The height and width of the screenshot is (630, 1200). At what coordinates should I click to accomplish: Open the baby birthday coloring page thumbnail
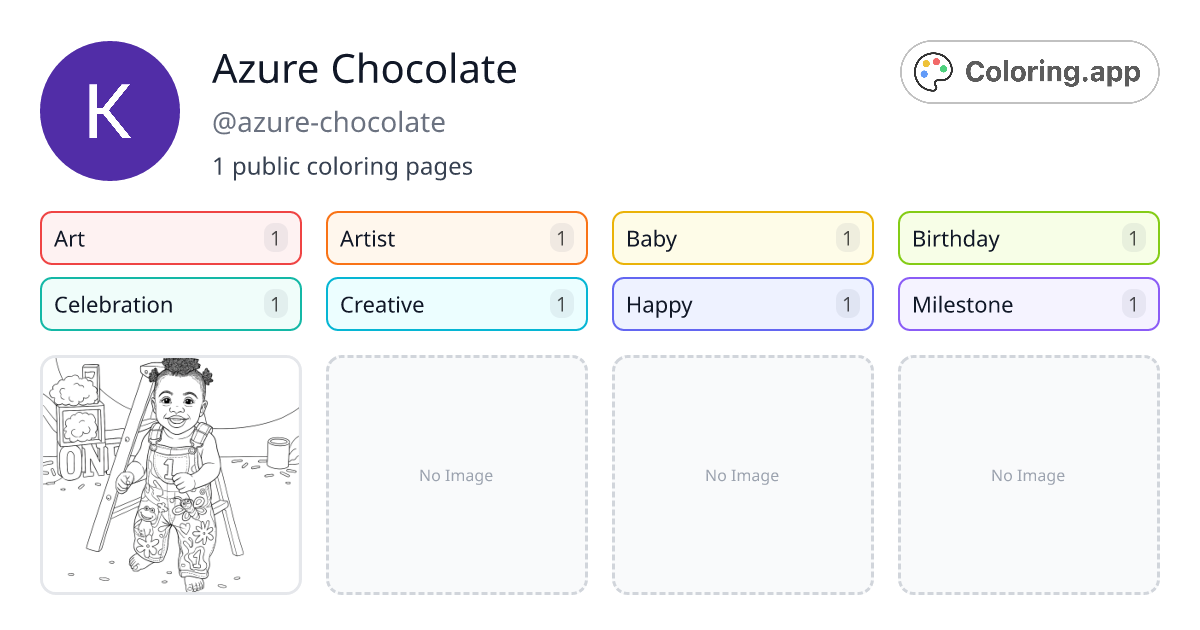tap(170, 475)
